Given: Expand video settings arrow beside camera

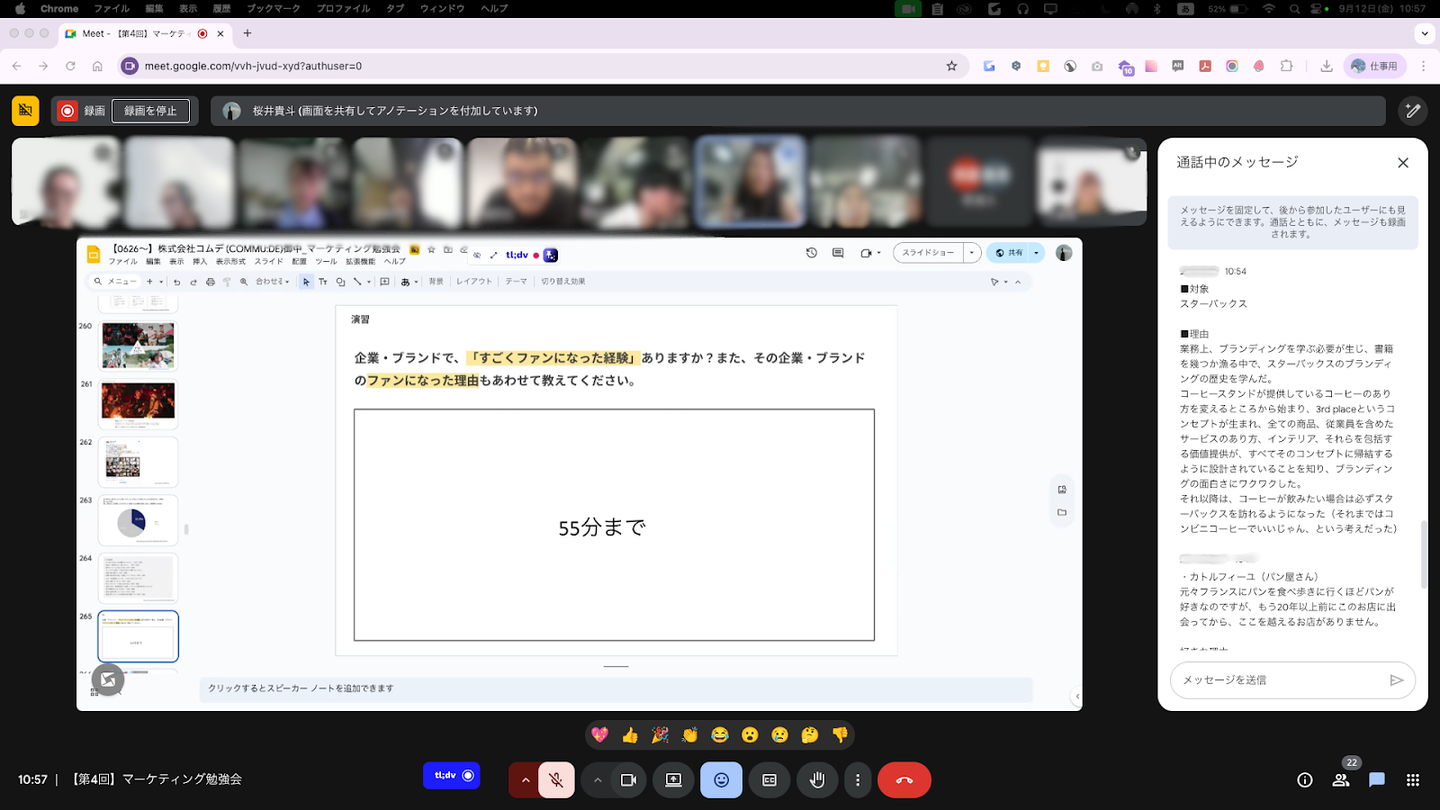Looking at the screenshot, I should (597, 780).
